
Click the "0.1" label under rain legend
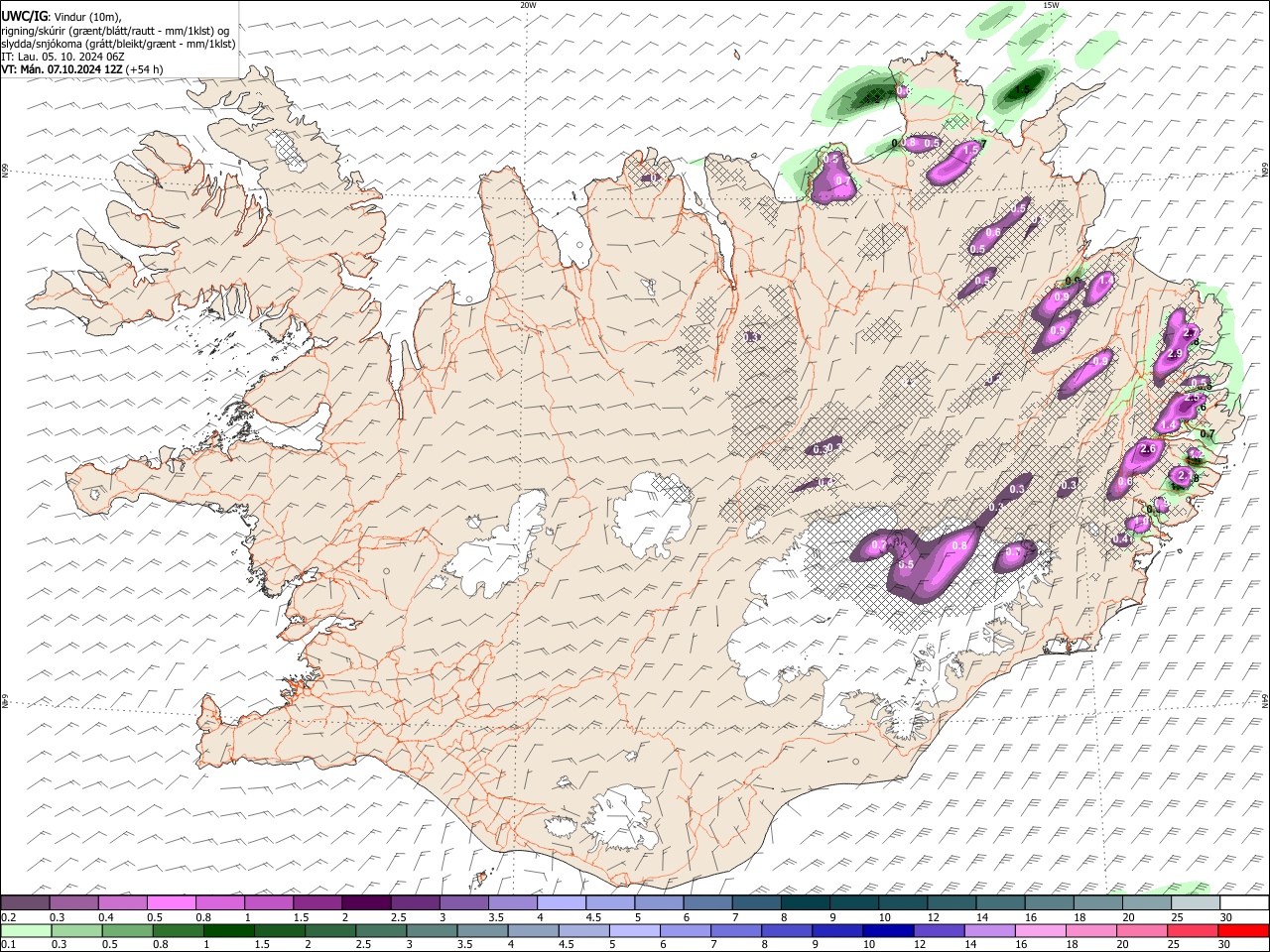pos(8,945)
